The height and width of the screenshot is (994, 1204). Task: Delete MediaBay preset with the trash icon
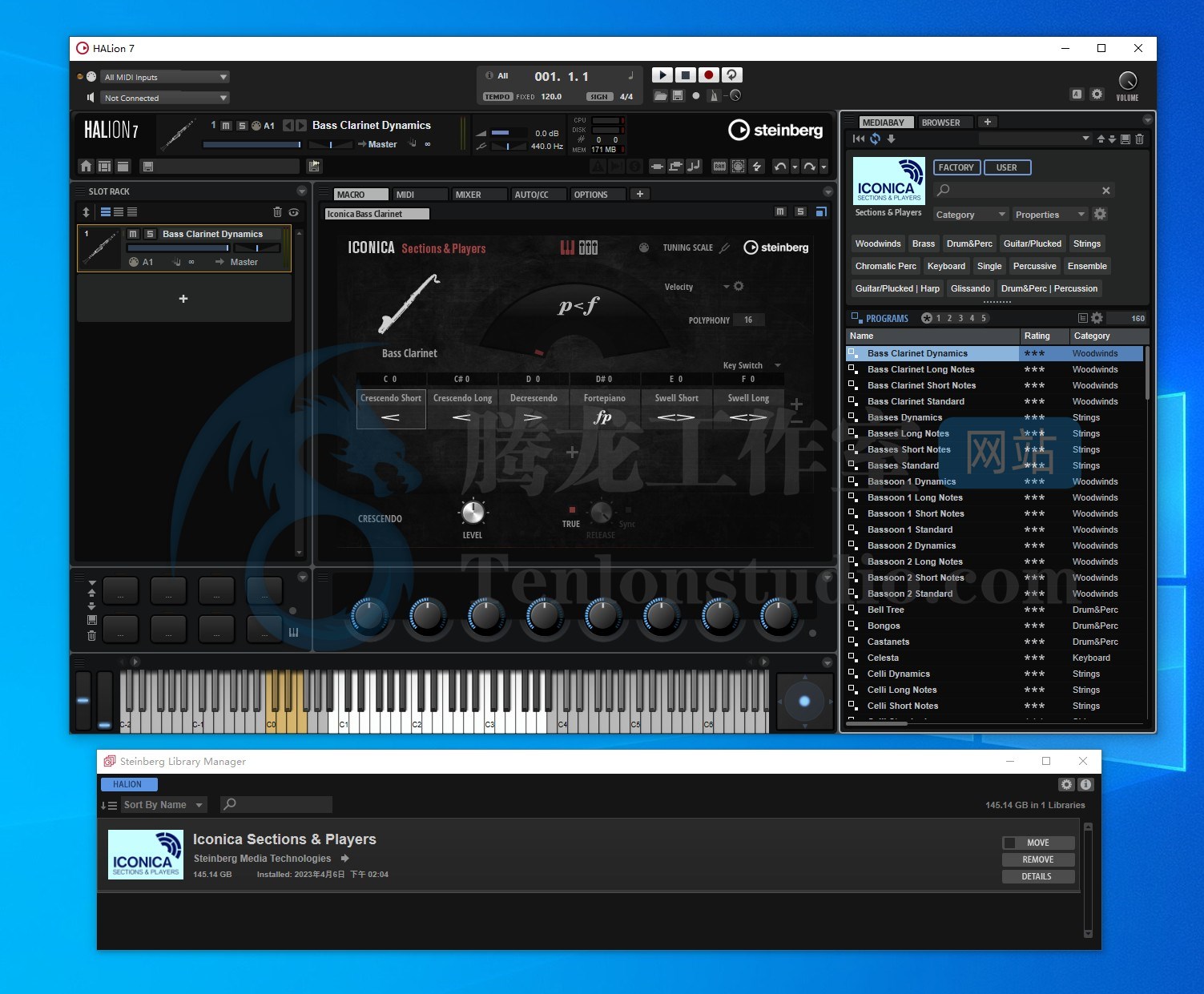point(1140,139)
